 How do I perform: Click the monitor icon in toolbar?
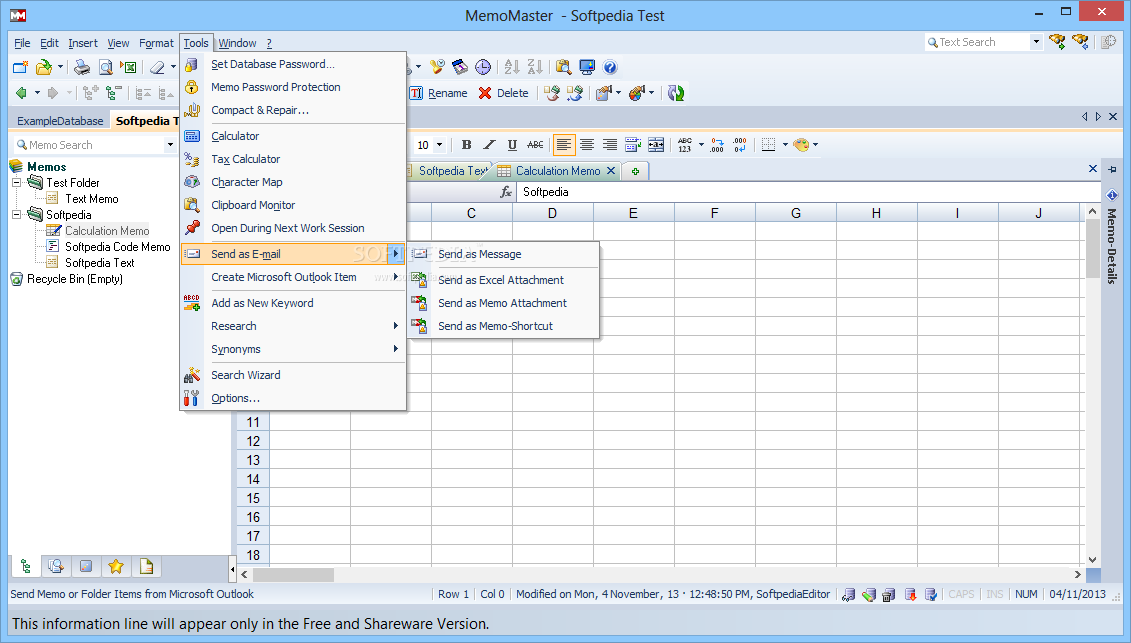point(587,67)
